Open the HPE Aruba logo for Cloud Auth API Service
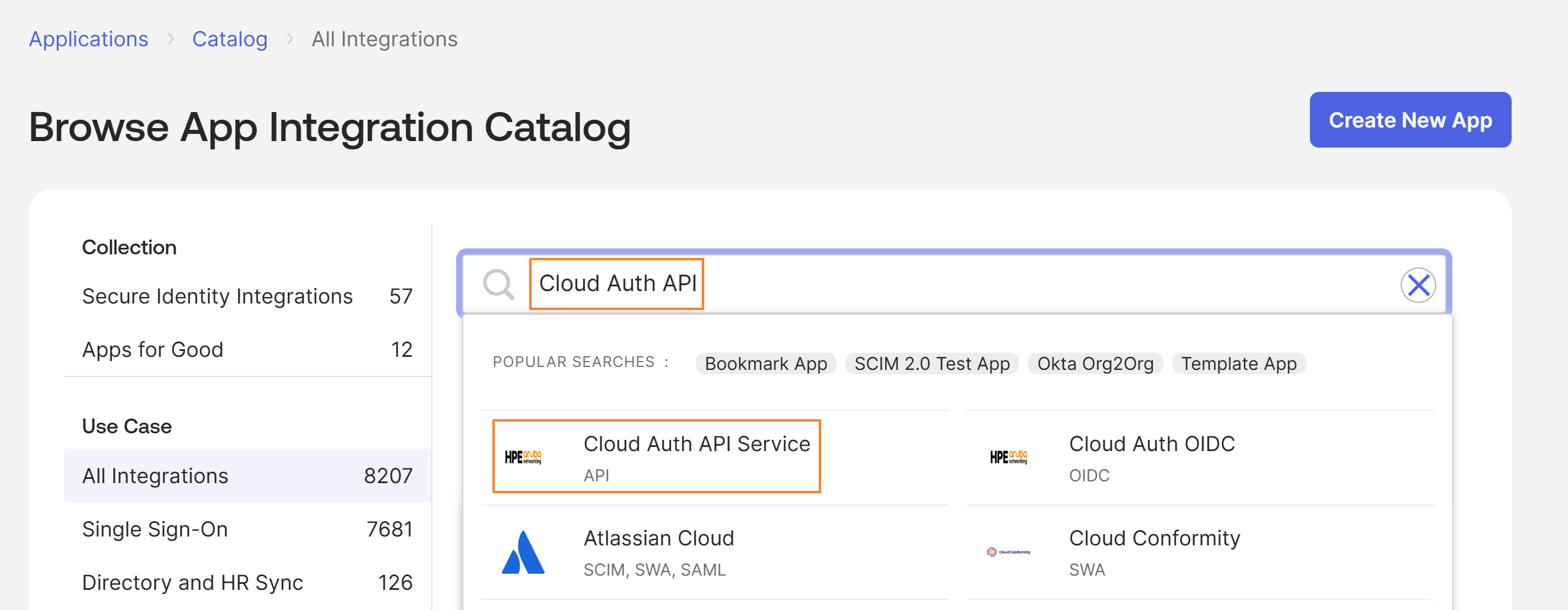 [x=523, y=456]
